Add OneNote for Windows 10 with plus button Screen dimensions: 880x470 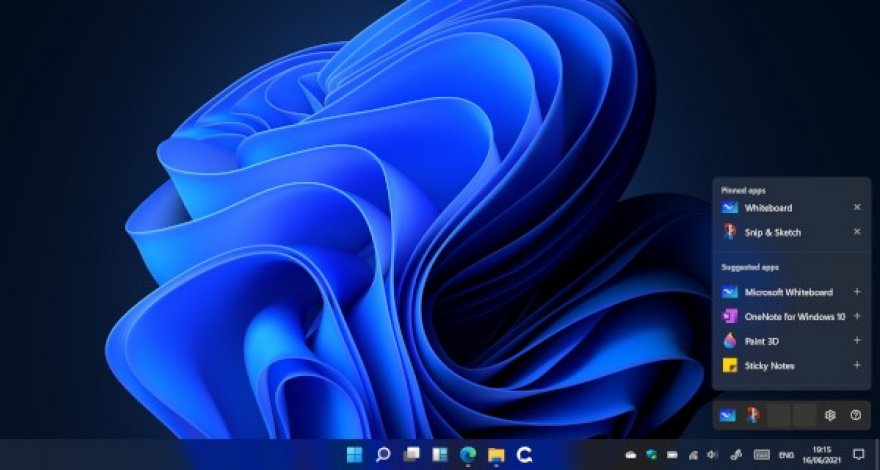(857, 316)
